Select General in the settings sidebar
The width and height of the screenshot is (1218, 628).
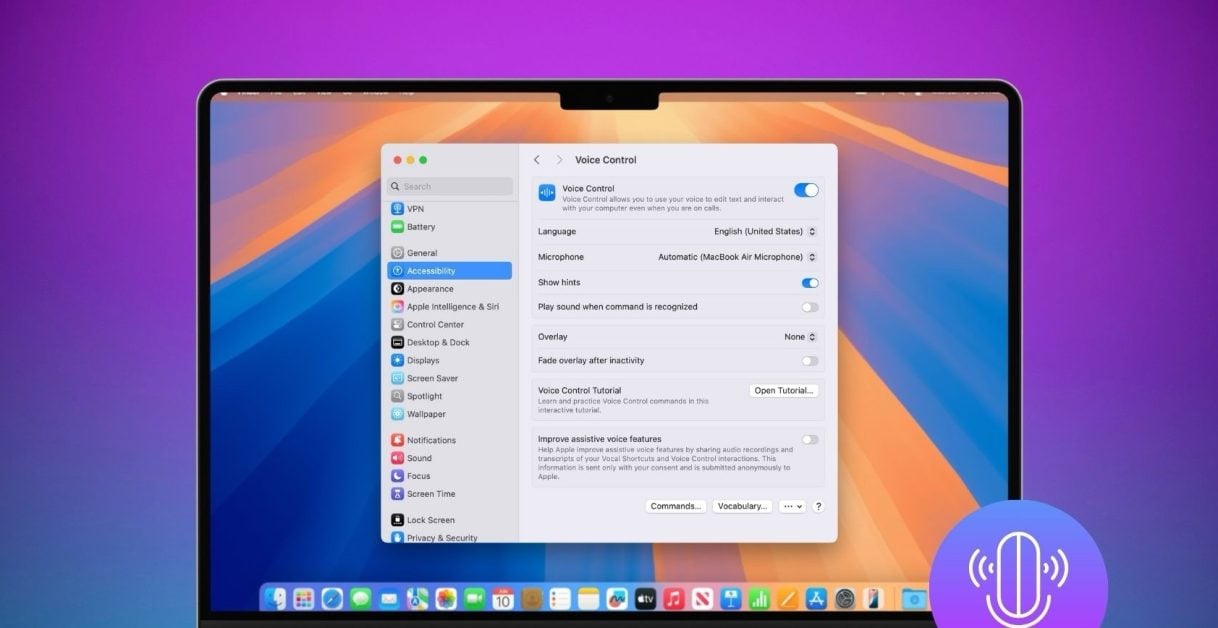(449, 253)
